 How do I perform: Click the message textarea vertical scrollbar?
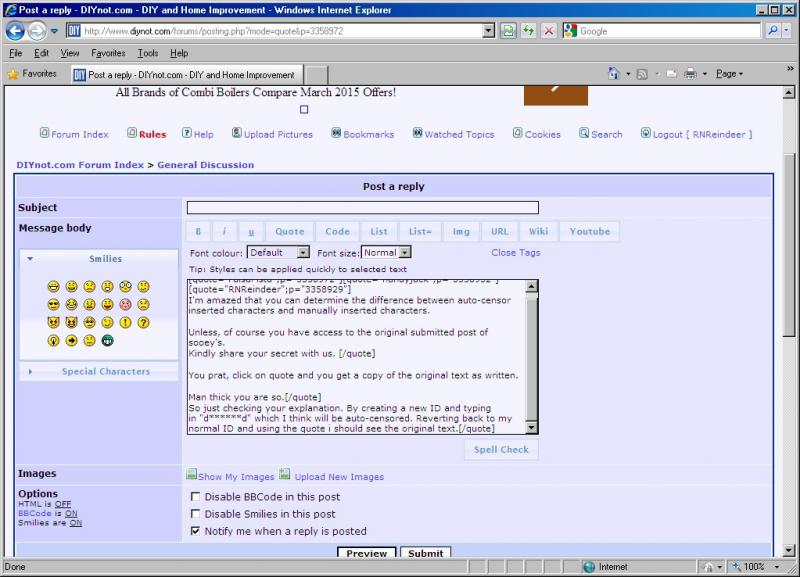click(x=531, y=355)
